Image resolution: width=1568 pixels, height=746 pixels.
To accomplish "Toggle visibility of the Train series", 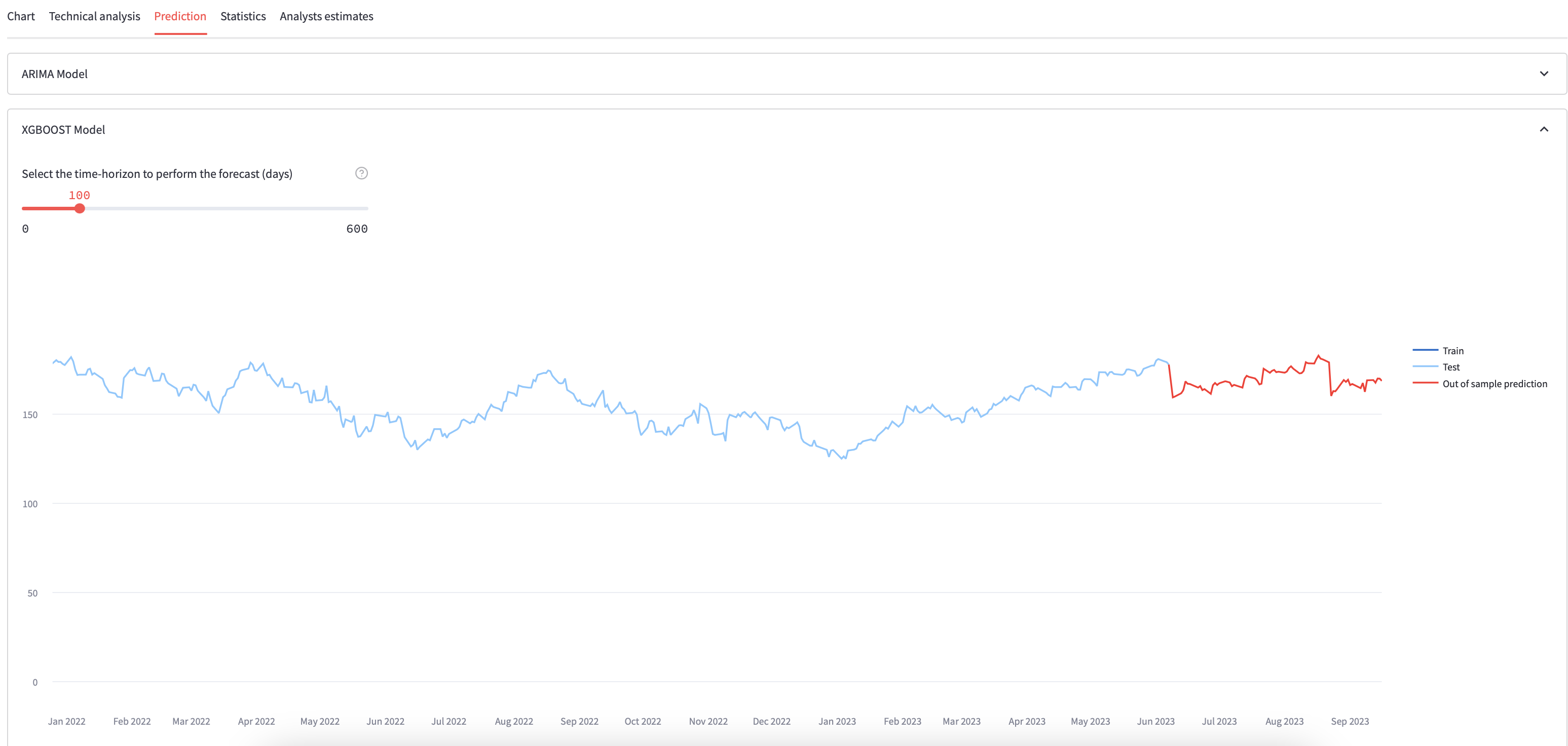I will [x=1453, y=350].
